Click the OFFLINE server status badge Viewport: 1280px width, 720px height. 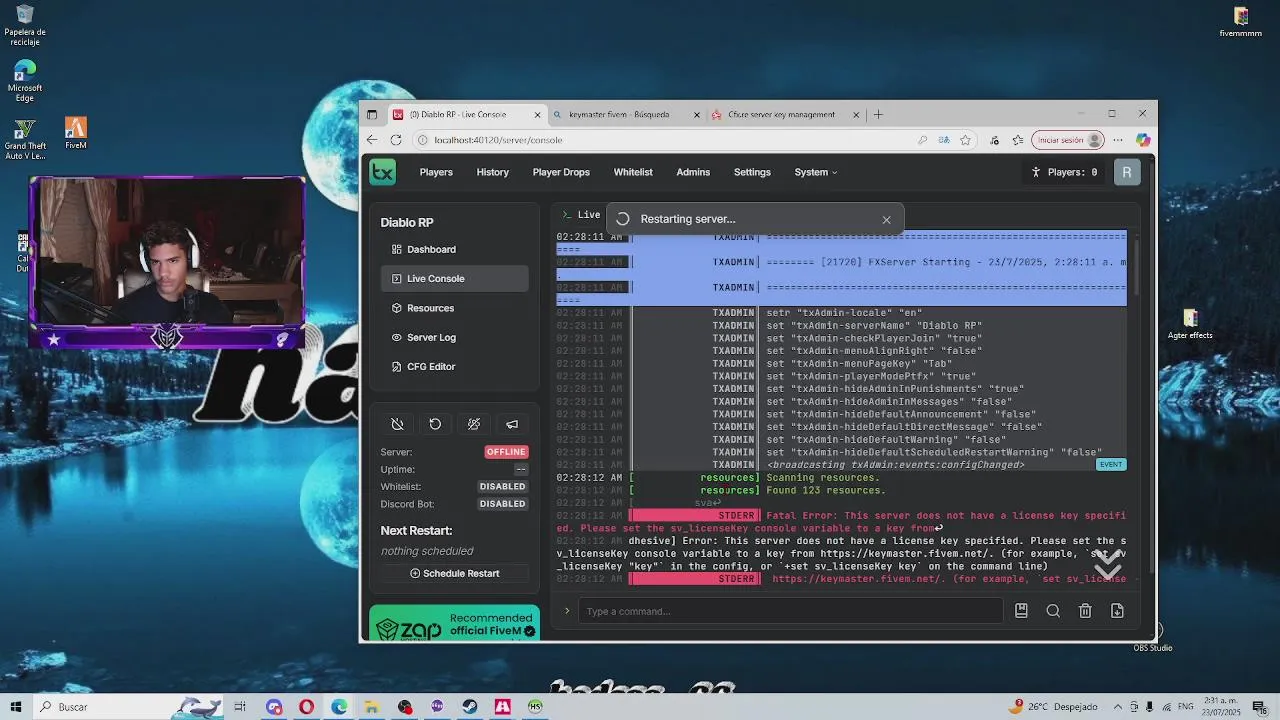pyautogui.click(x=506, y=452)
